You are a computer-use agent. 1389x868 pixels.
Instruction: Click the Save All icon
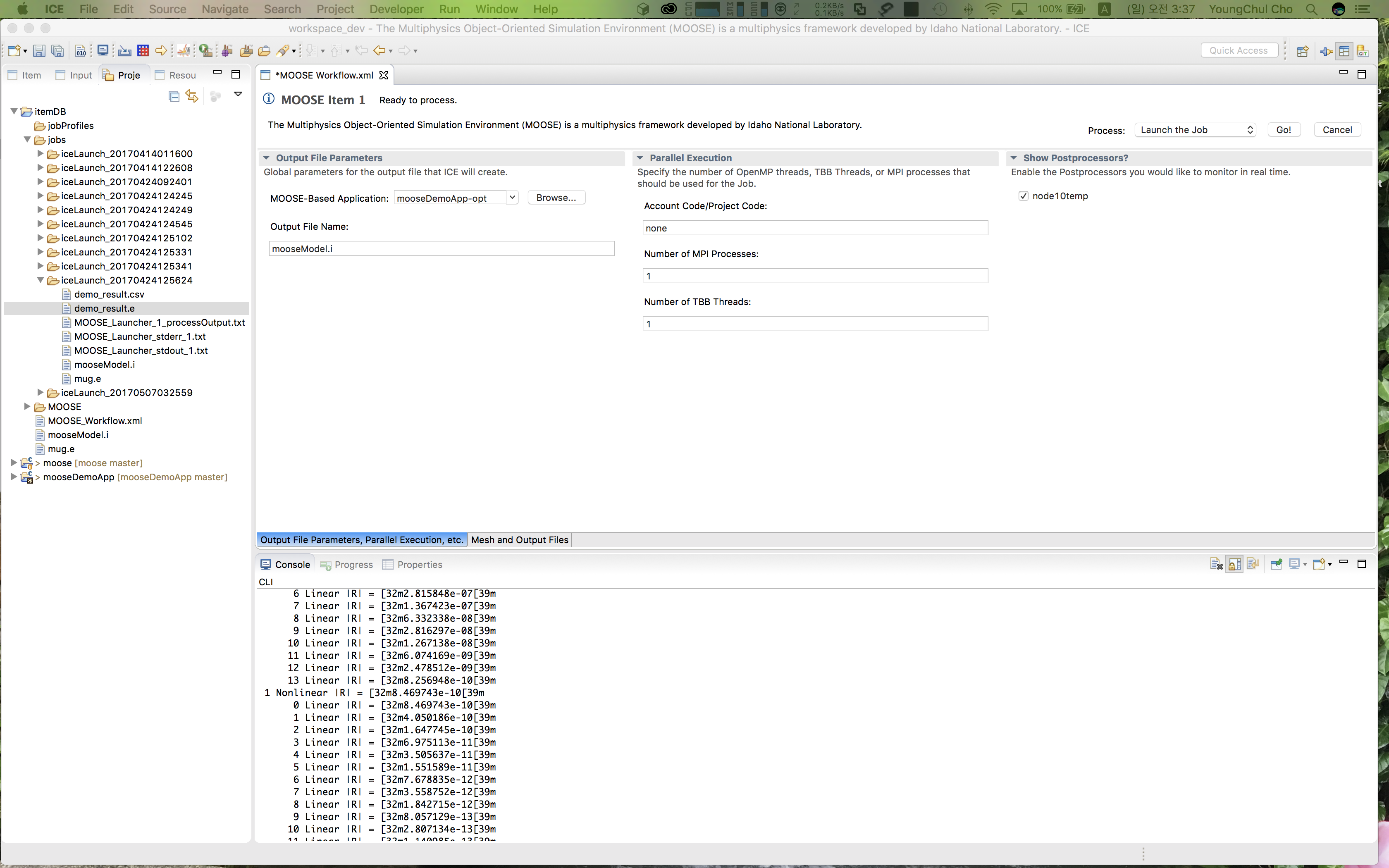click(x=57, y=50)
